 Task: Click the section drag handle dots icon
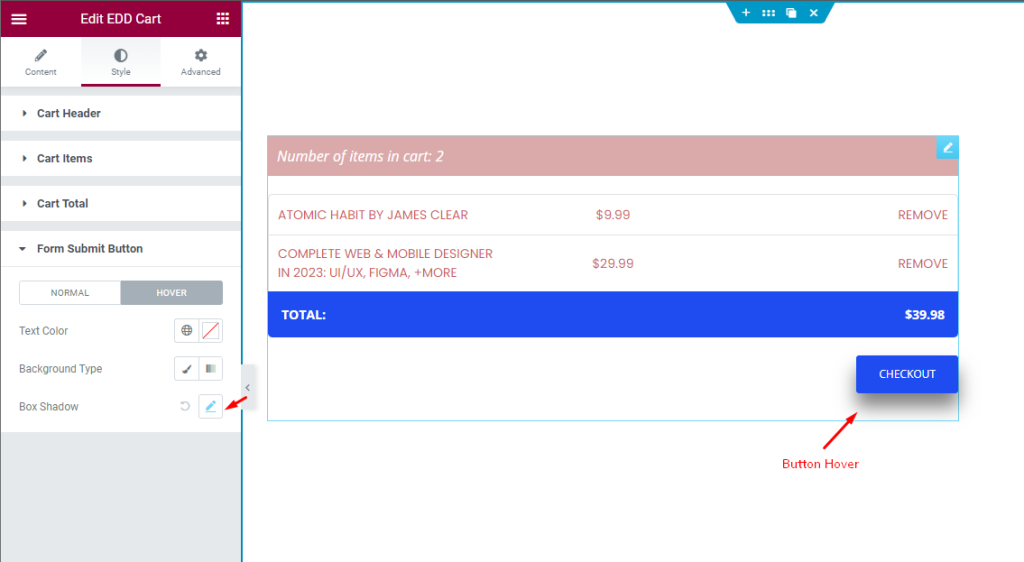[769, 12]
